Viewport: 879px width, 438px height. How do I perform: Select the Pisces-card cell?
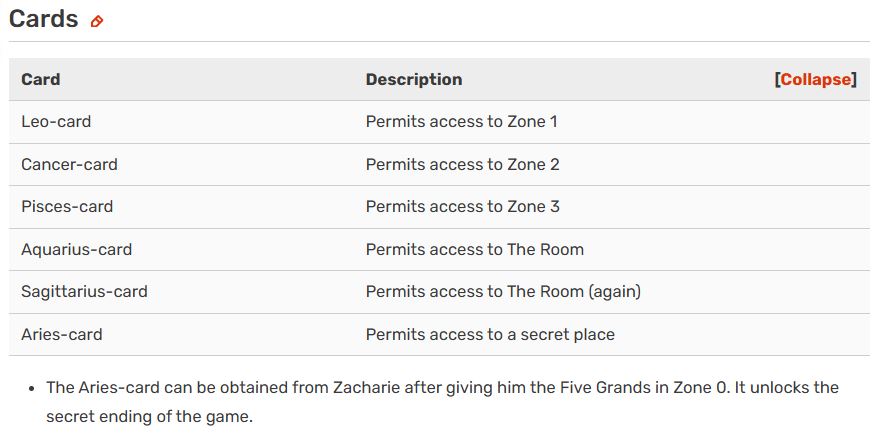point(67,207)
